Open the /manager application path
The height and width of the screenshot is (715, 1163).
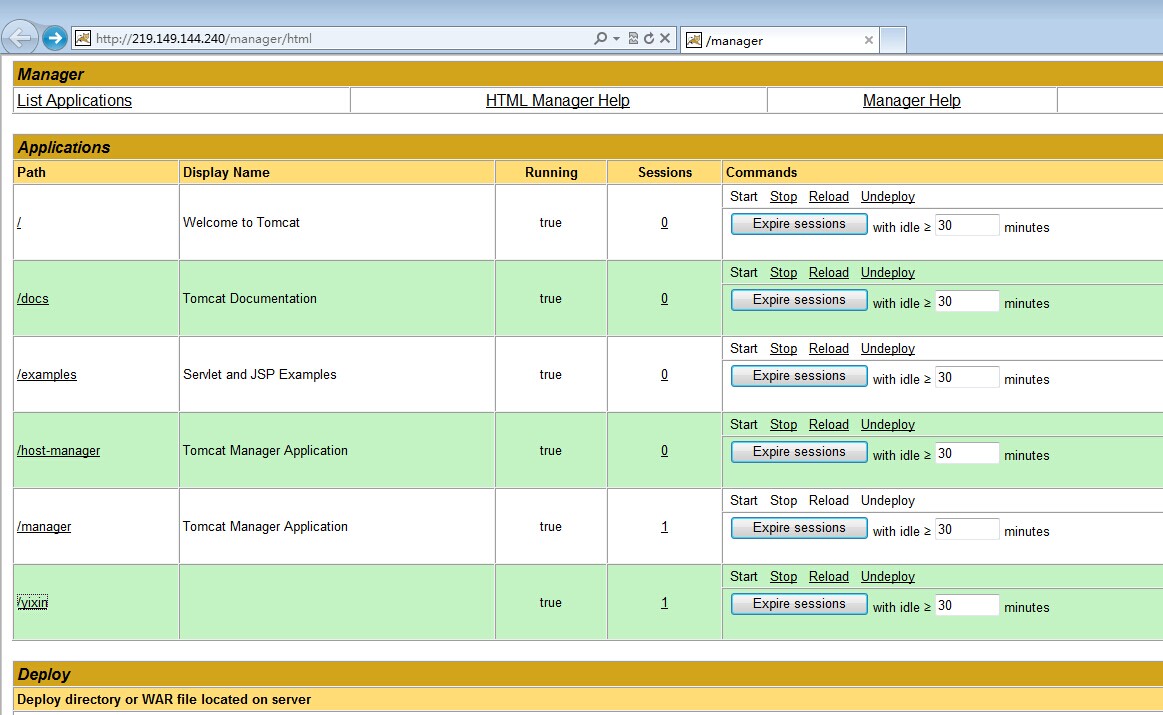44,527
